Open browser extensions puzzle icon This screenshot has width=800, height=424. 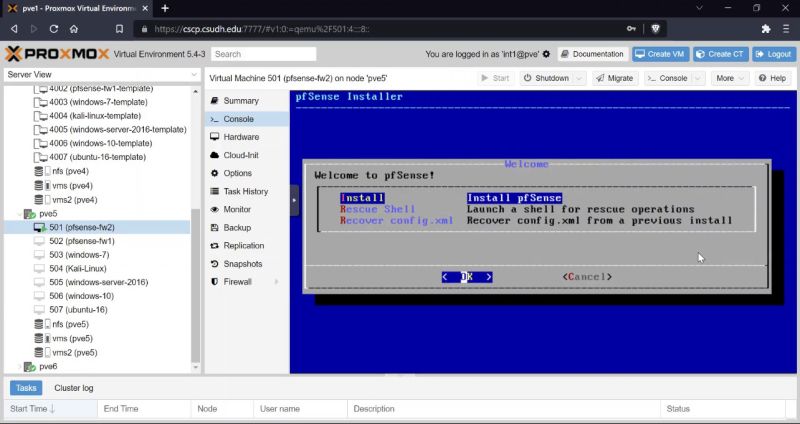pos(766,29)
